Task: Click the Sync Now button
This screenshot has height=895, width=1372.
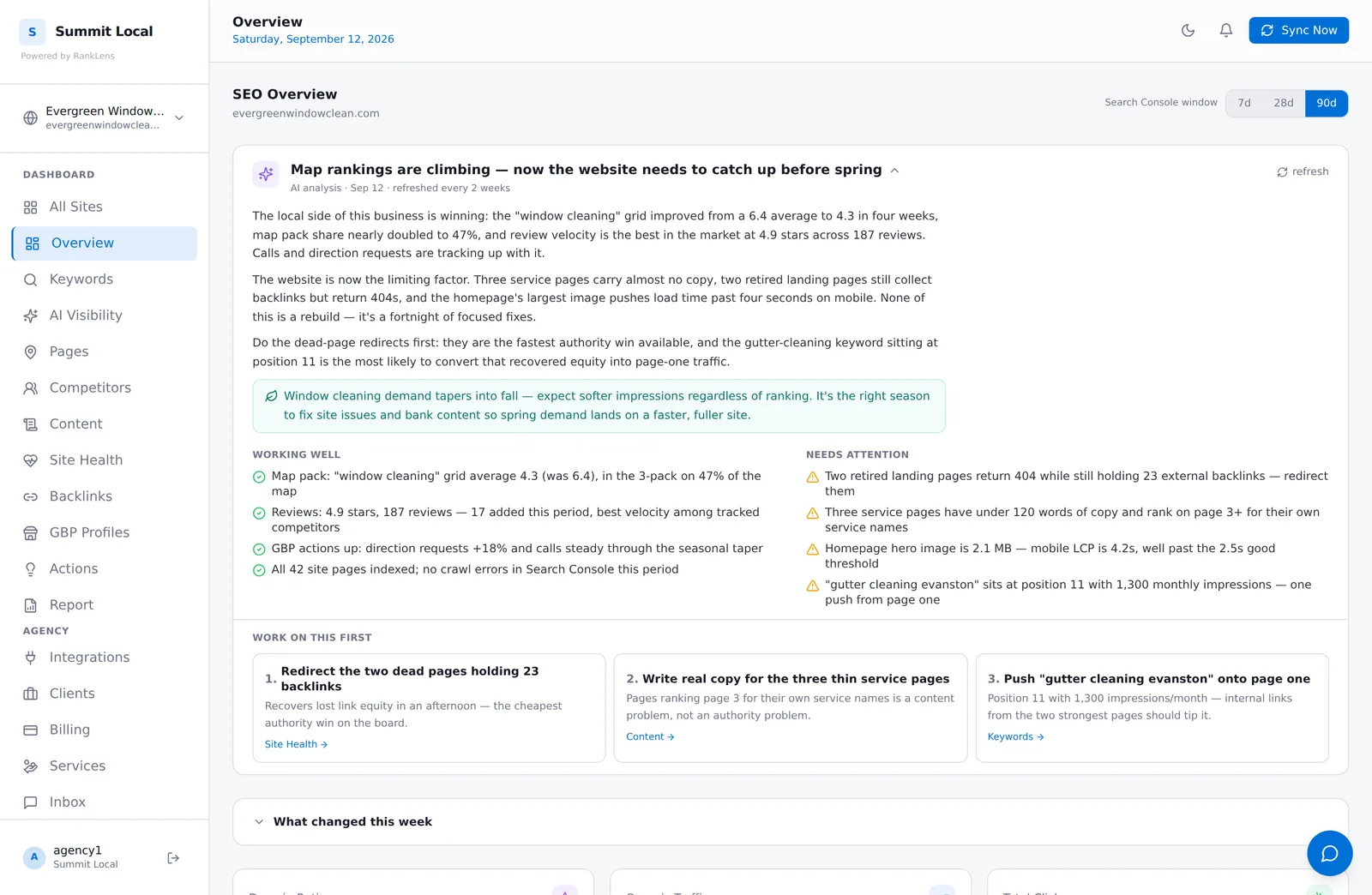Action: (x=1298, y=30)
